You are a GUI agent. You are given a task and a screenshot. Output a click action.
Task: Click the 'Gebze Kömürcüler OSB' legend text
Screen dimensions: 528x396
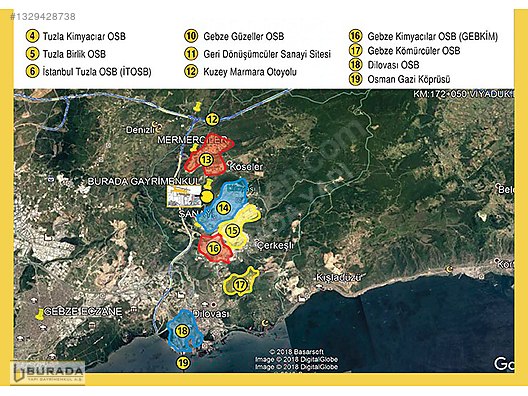click(x=414, y=51)
